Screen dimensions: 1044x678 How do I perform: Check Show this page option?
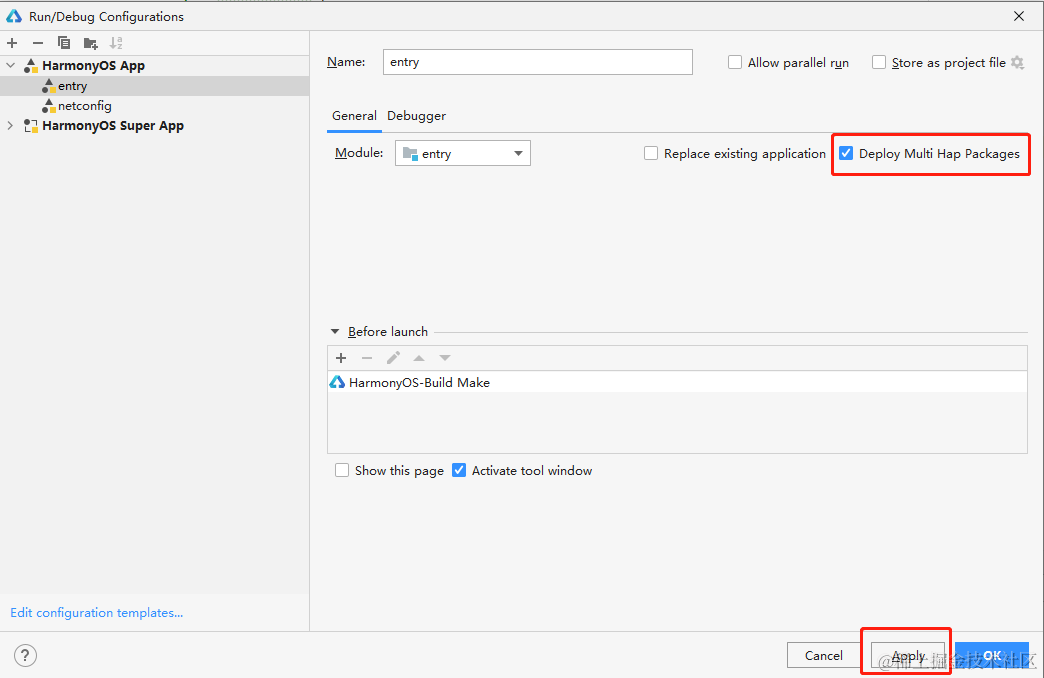click(x=342, y=471)
